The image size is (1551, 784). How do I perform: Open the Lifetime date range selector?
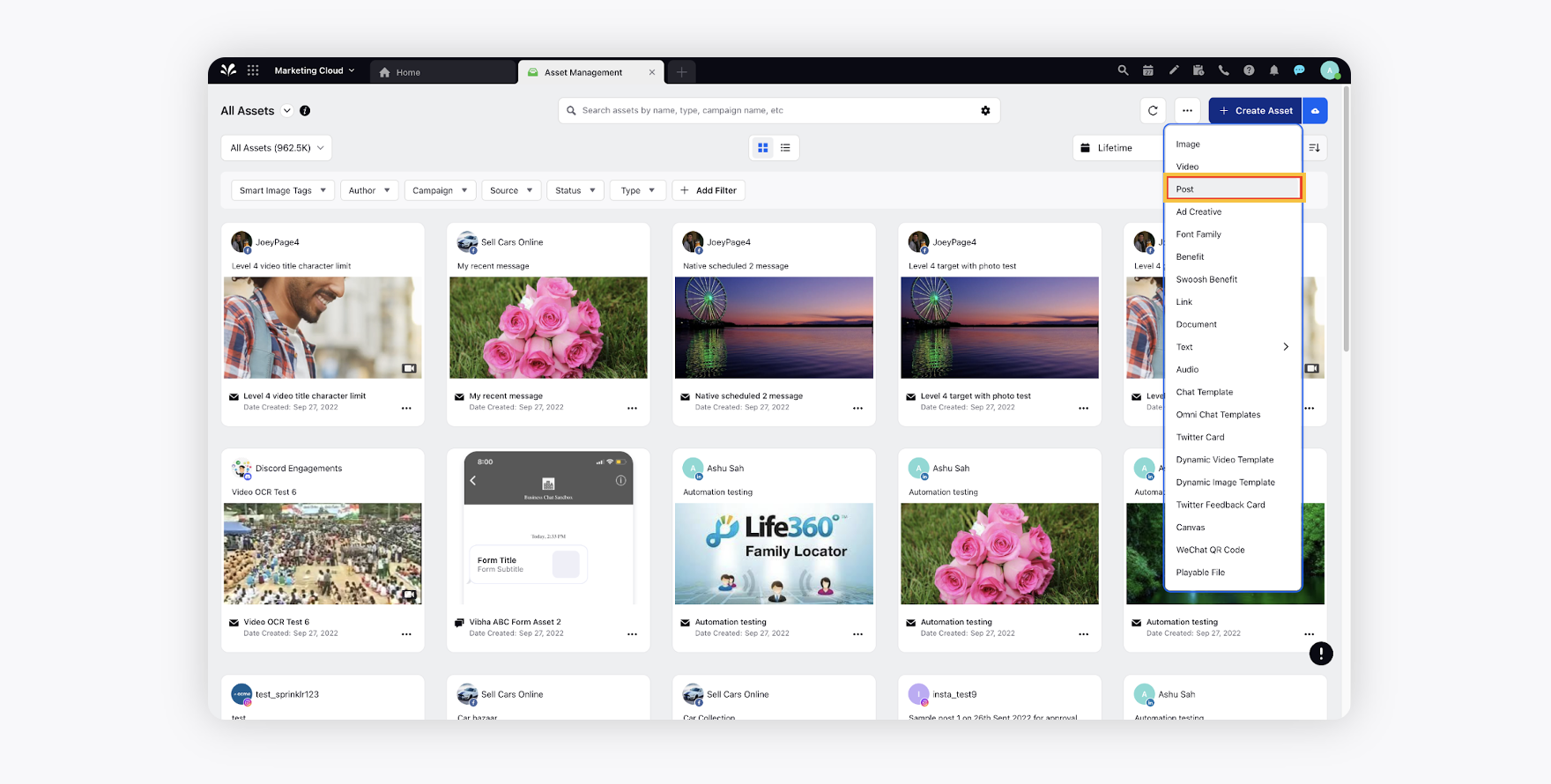(x=1118, y=148)
